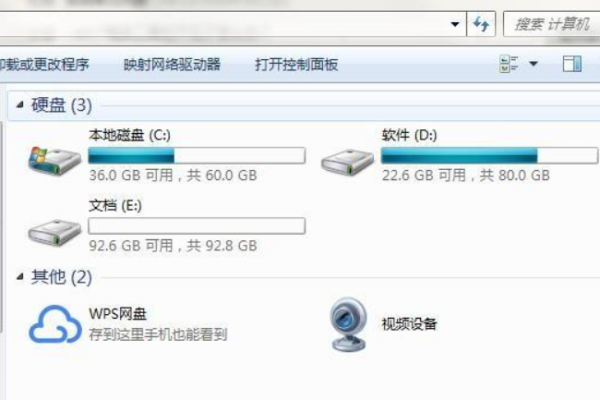This screenshot has width=600, height=400.
Task: Click the change view icon
Action: (x=509, y=64)
